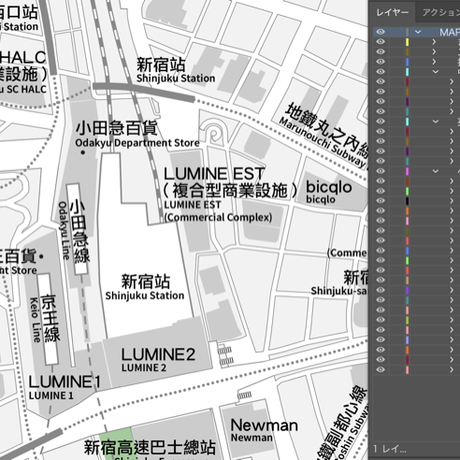Click the '小田急百貨' map label

point(117,128)
